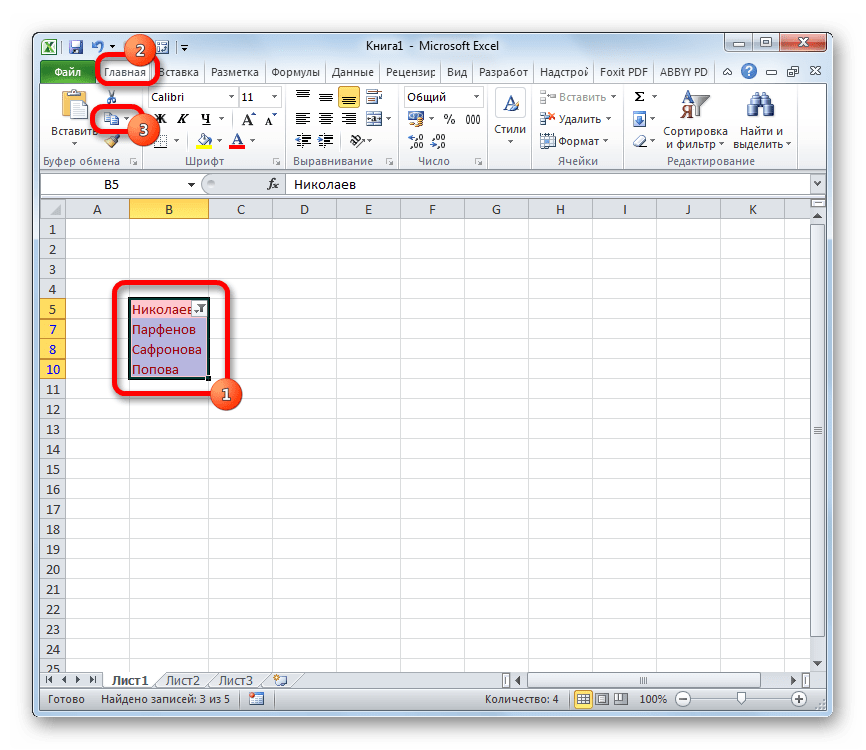Click the fill color paint bucket icon

click(x=204, y=141)
